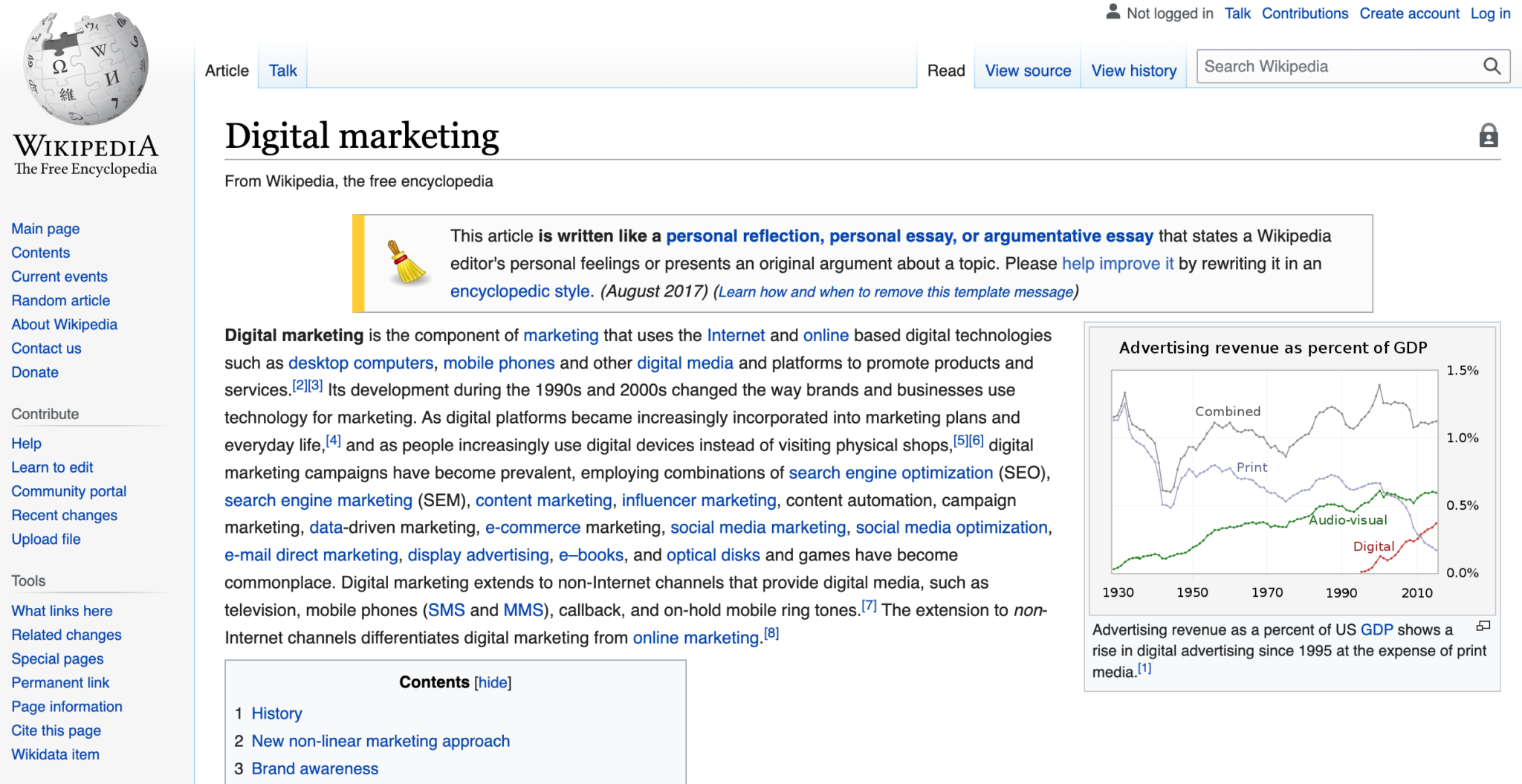
Task: Open a Random article
Action: click(60, 300)
